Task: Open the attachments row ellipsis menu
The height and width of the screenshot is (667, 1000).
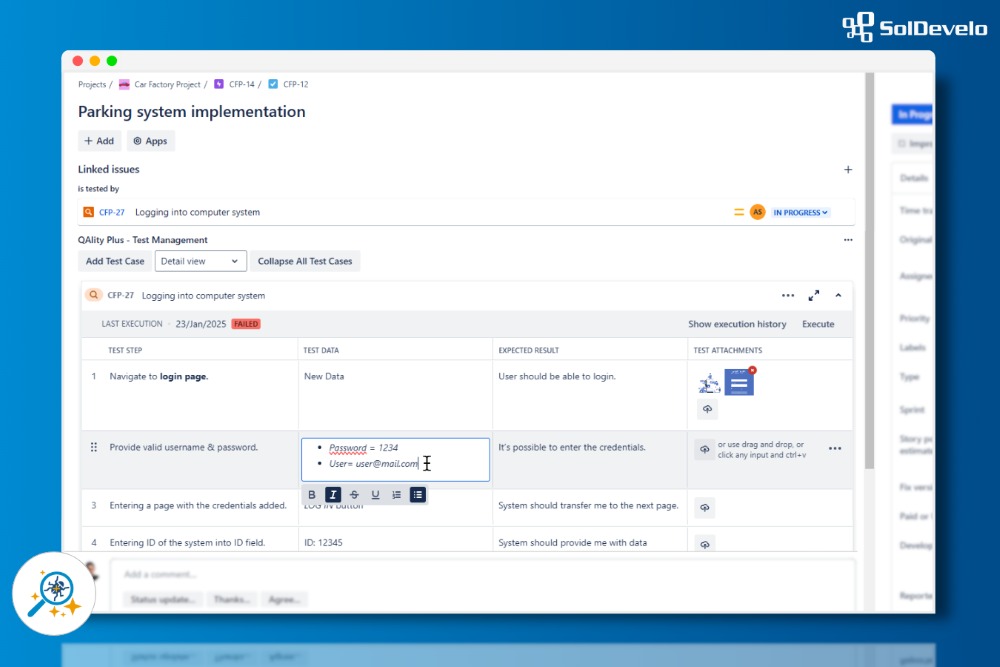Action: [835, 449]
